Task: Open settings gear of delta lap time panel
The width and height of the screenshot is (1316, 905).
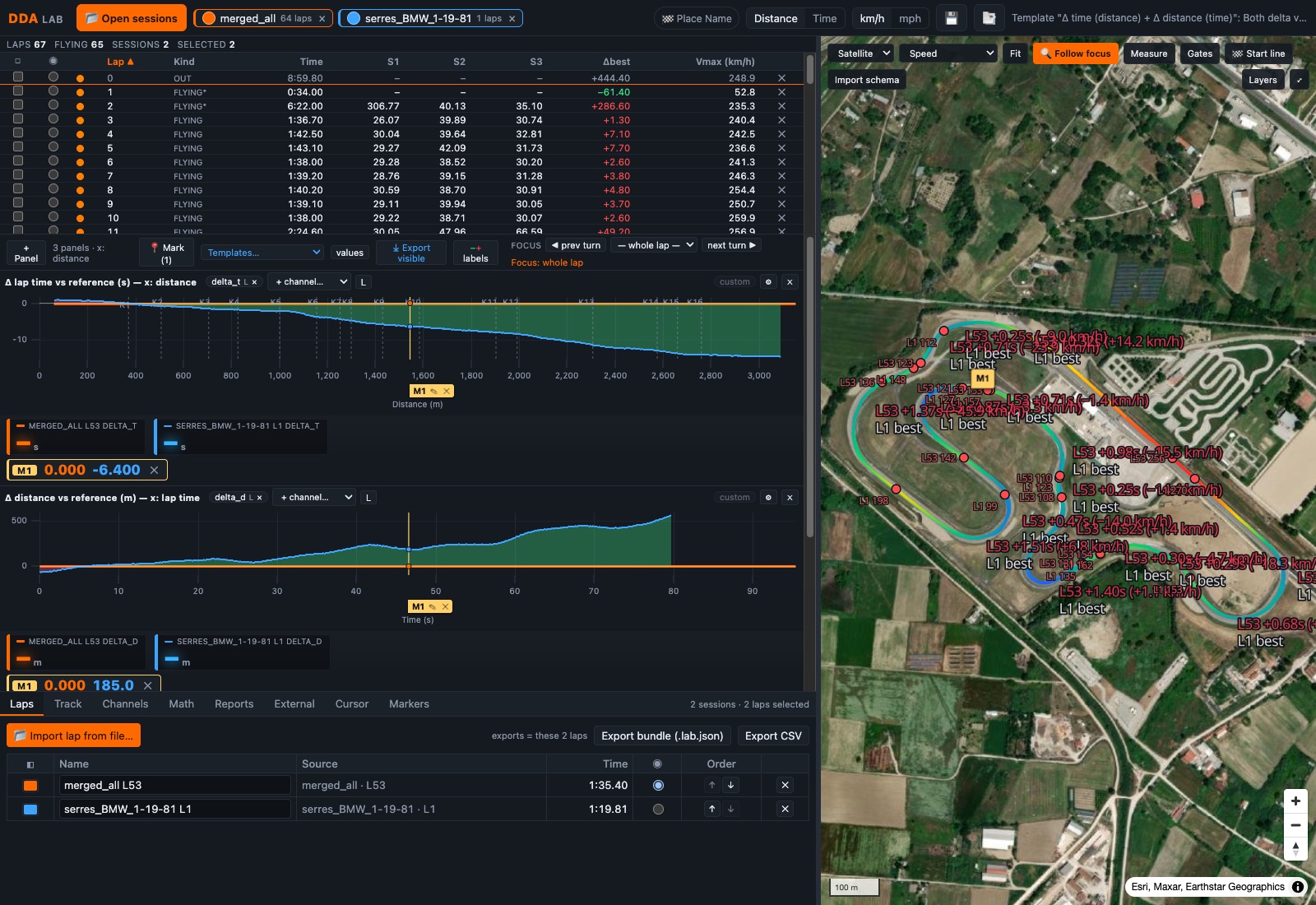Action: [768, 282]
